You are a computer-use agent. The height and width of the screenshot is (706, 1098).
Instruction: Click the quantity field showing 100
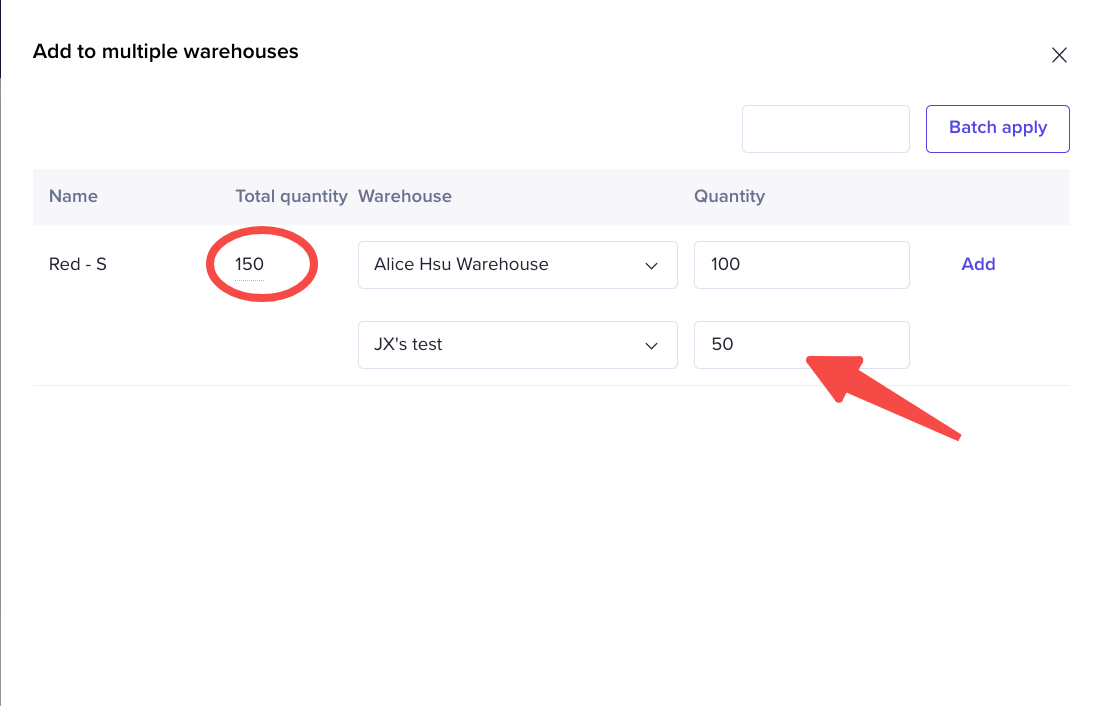[x=800, y=265]
